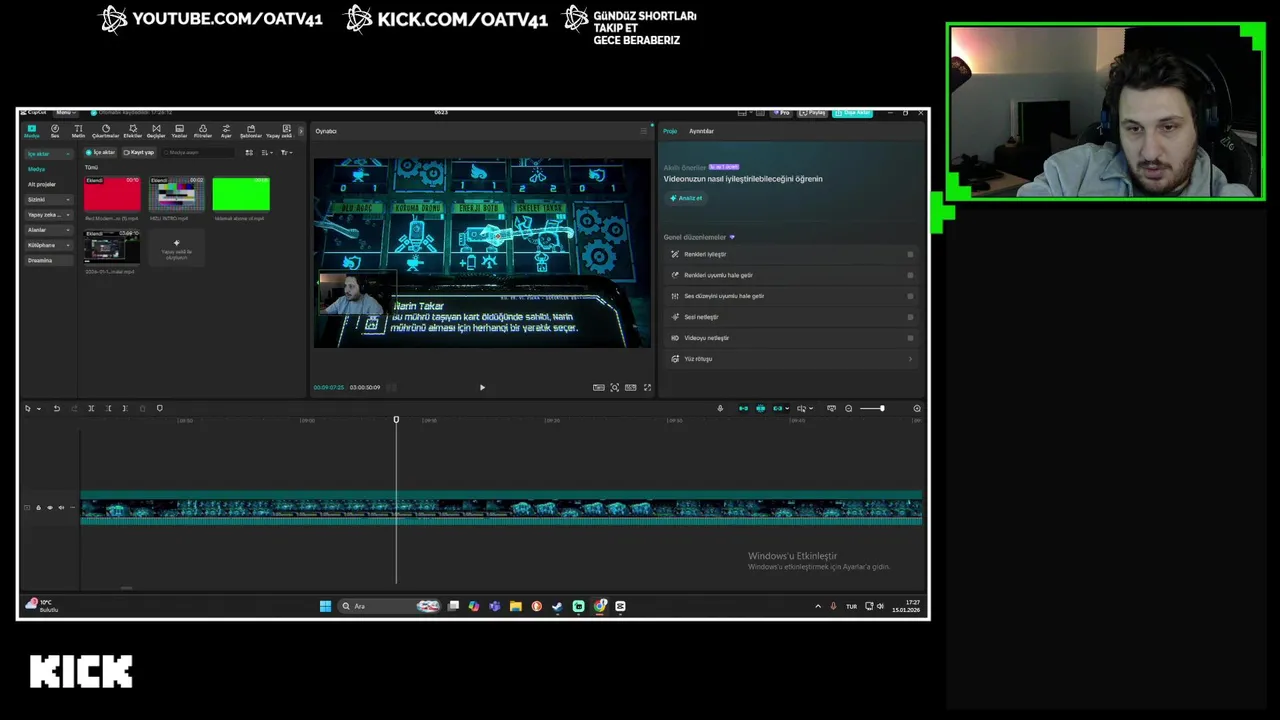Expand the Kütüphane sidebar section
This screenshot has width=1280, height=720.
(48, 245)
